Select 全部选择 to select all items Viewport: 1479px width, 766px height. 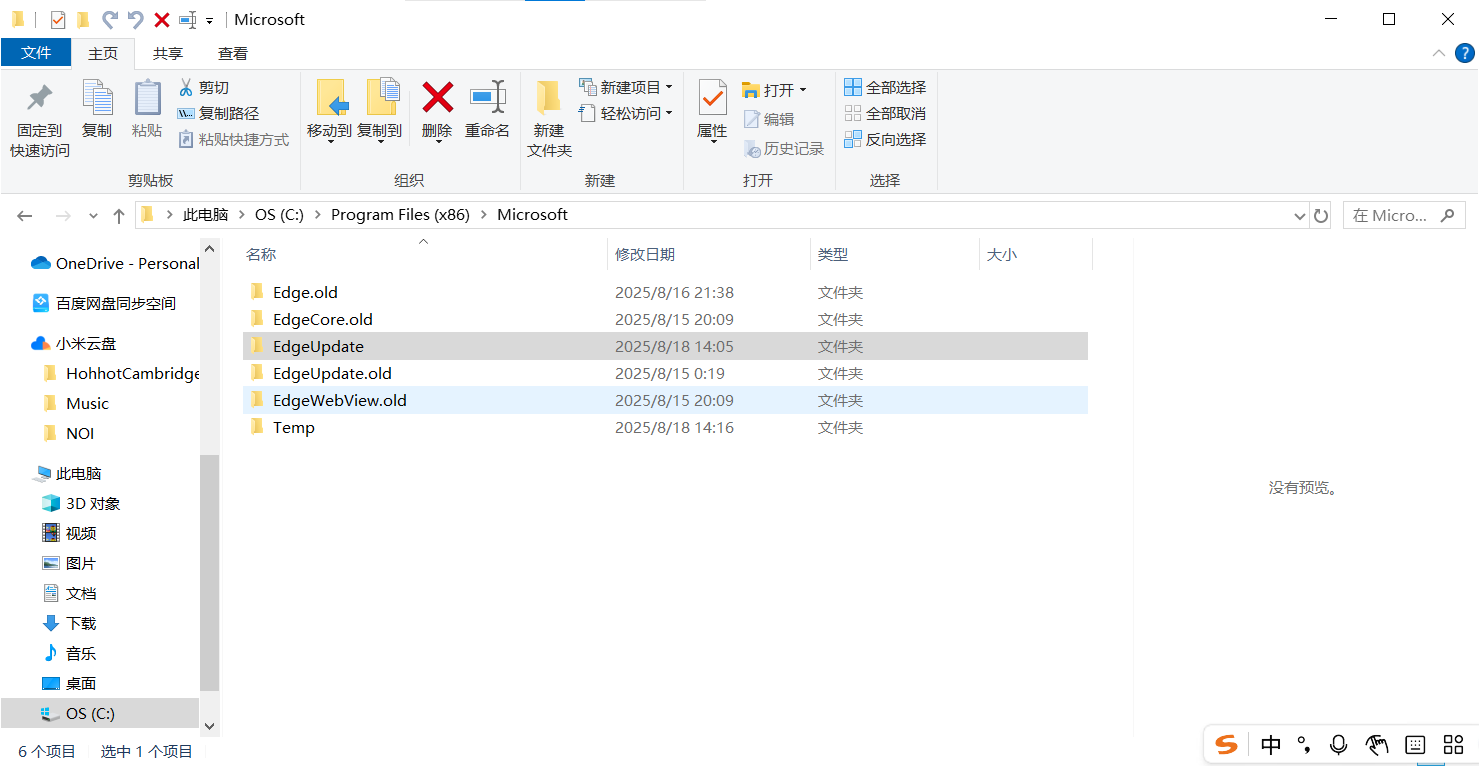tap(886, 87)
